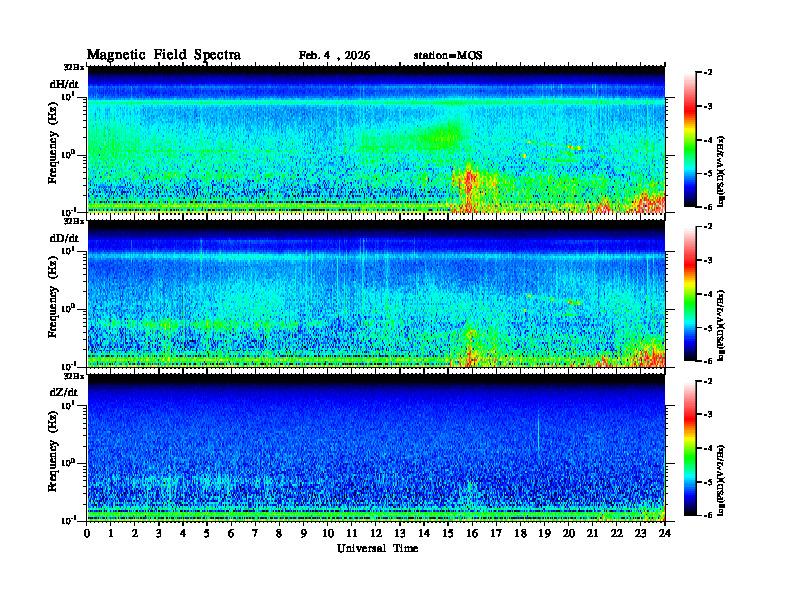Viewport: 792px width, 612px height.
Task: Click the -5 value on dH/dt color scale
Action: click(x=708, y=174)
